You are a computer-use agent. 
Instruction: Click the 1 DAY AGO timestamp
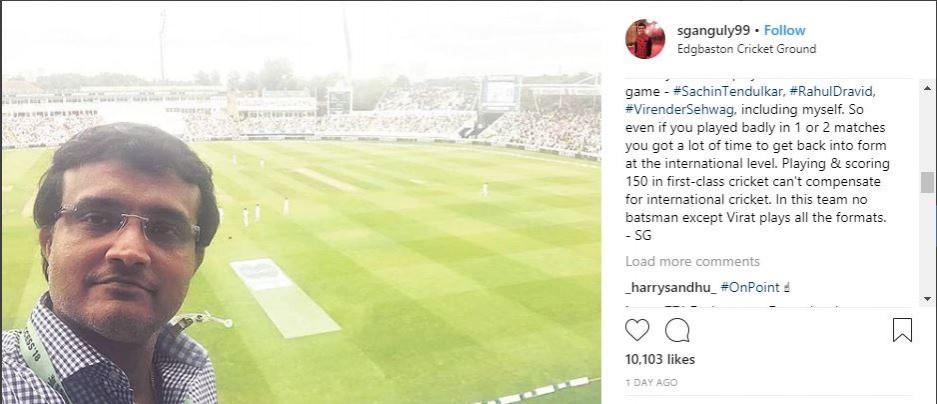coord(651,382)
